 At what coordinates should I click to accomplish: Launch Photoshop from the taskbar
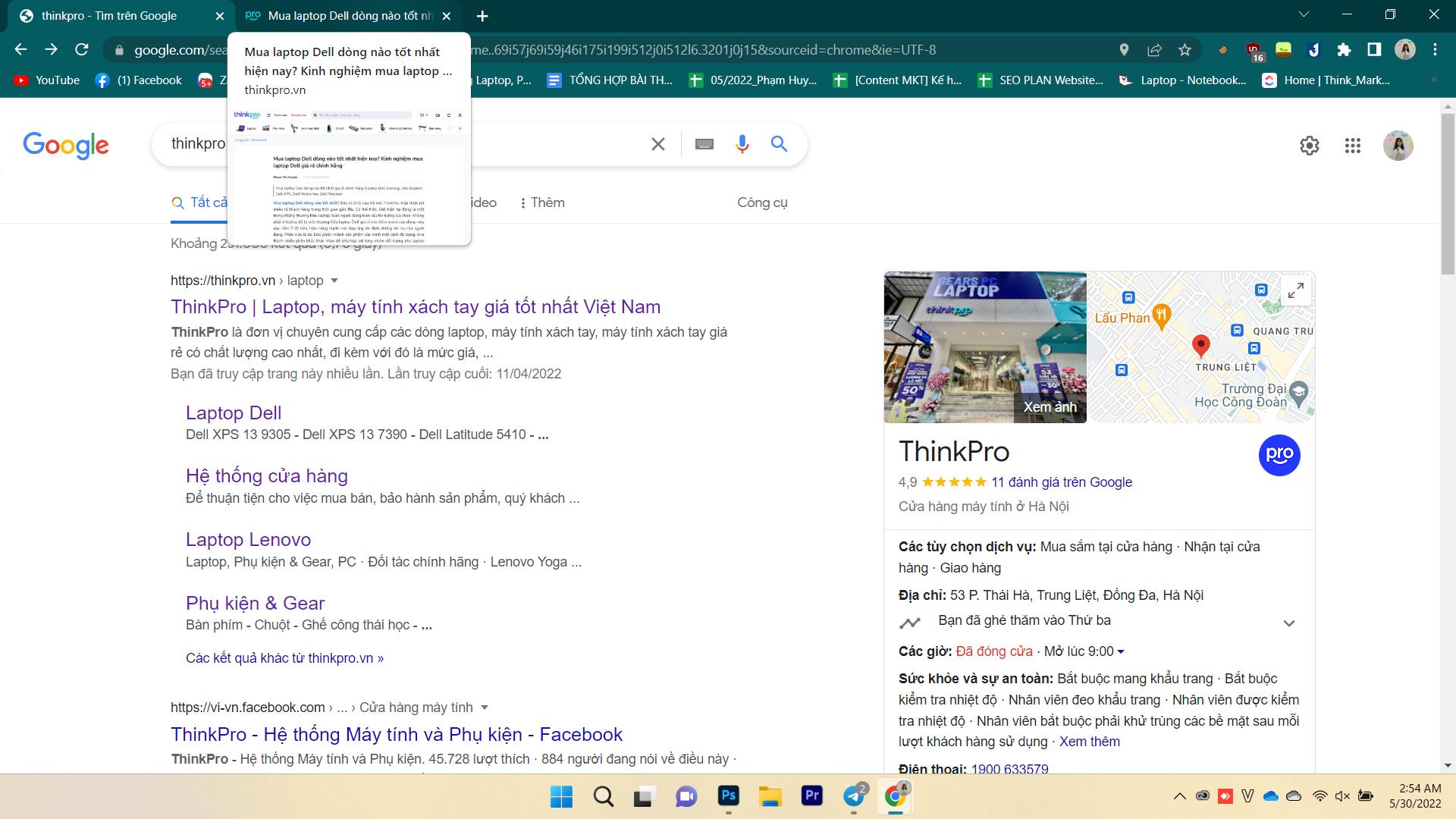(728, 796)
